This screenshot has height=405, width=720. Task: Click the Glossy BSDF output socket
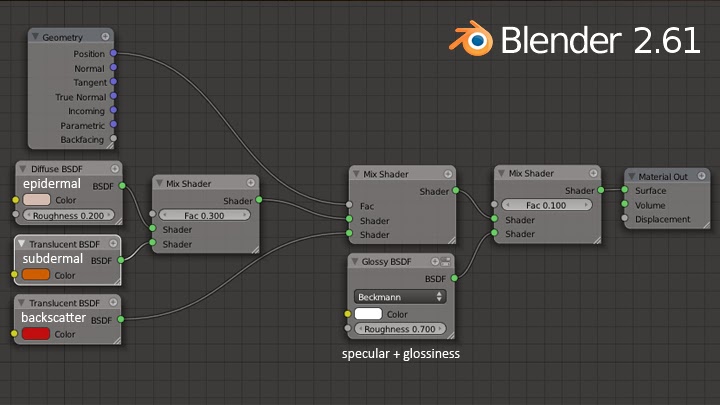click(454, 278)
